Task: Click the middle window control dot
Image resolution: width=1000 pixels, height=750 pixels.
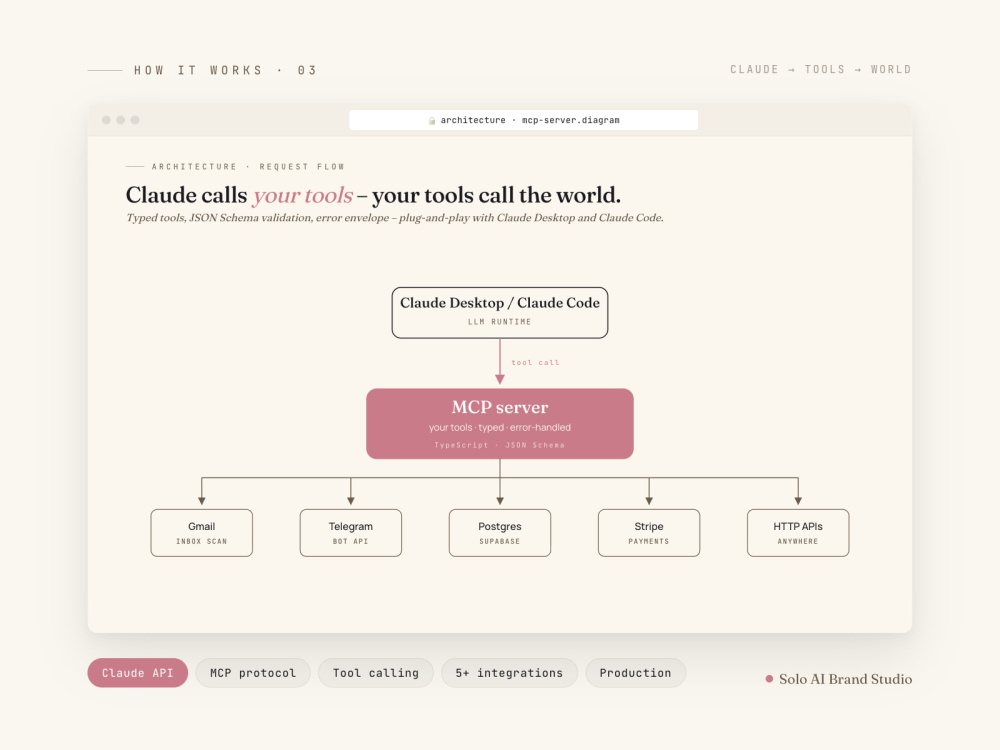Action: (121, 120)
